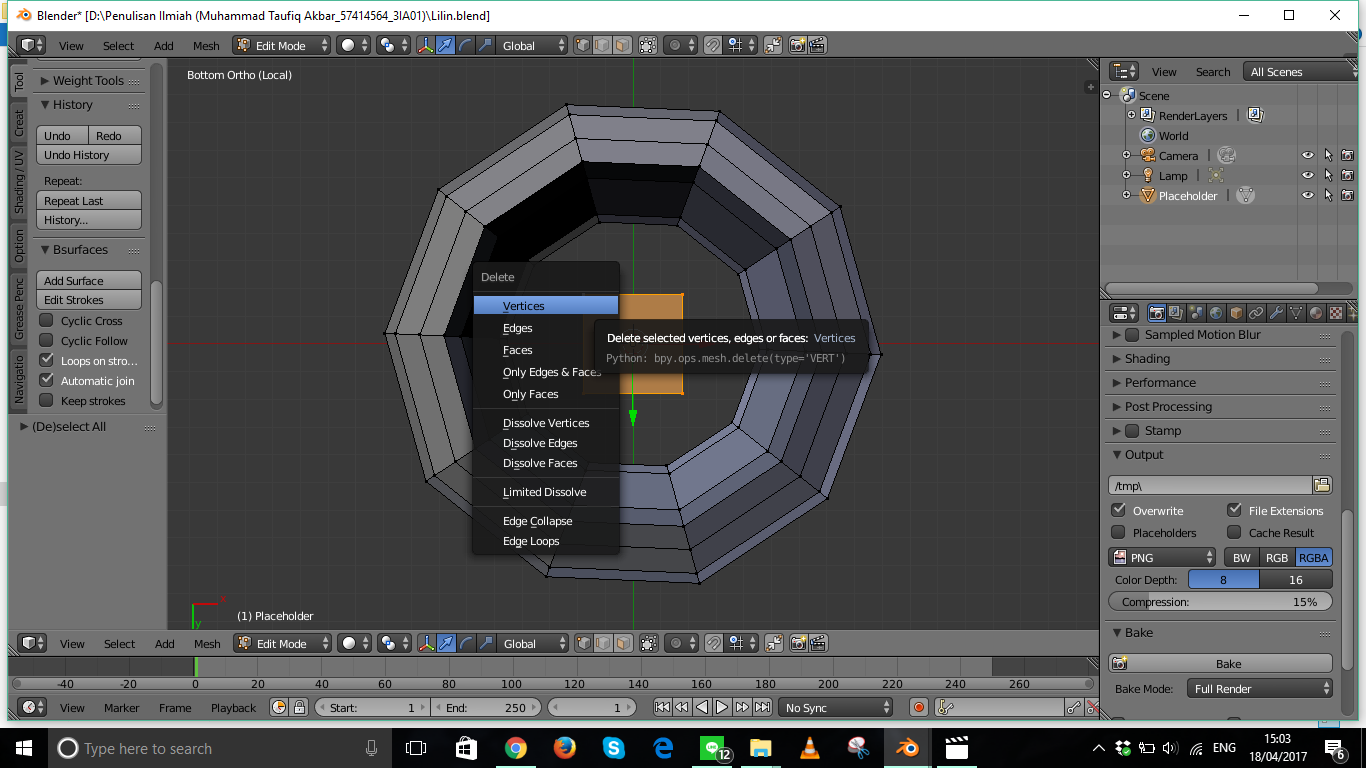Enable the Cyclic Cross checkbox
This screenshot has height=768, width=1366.
pyautogui.click(x=46, y=320)
